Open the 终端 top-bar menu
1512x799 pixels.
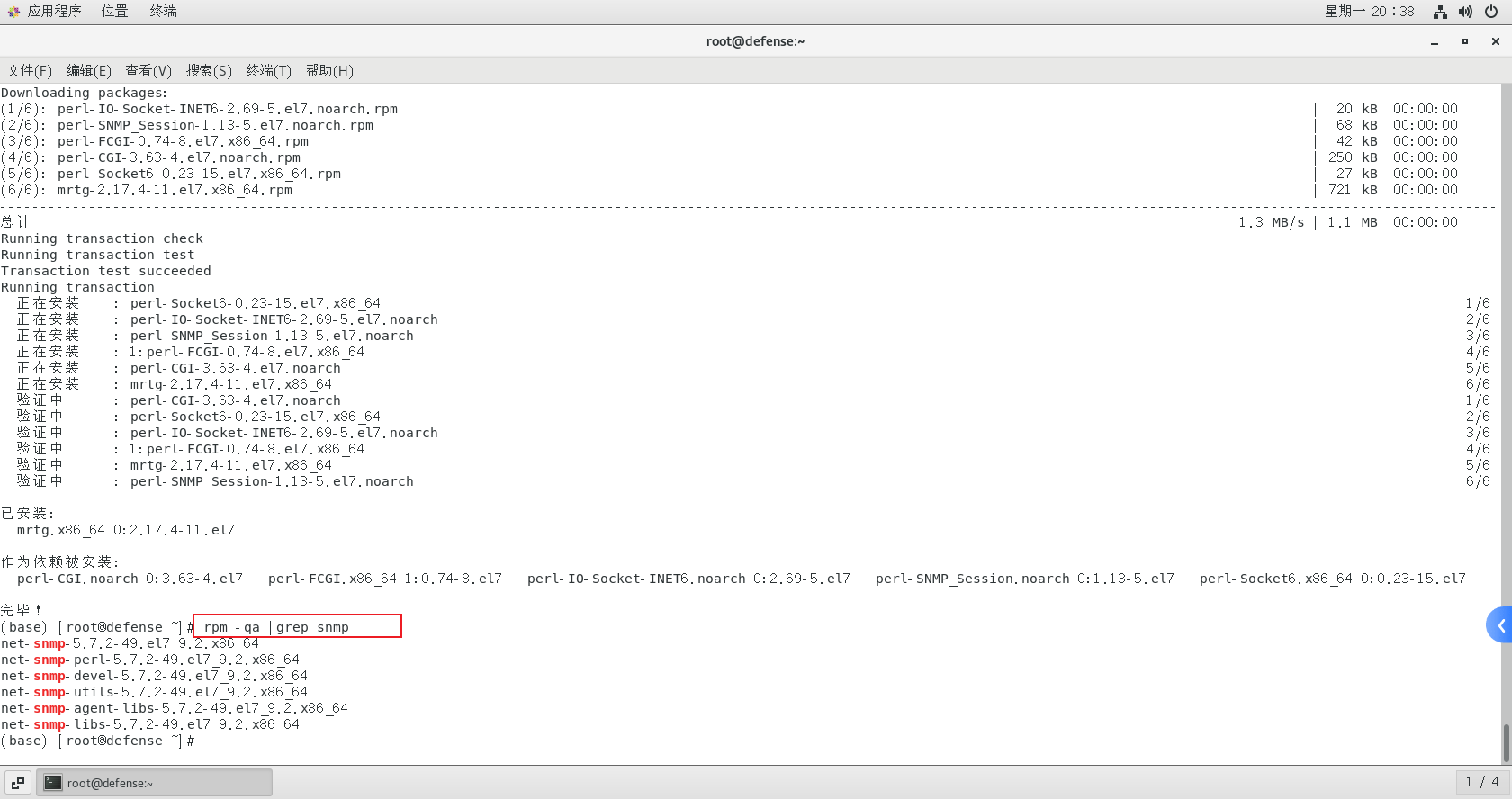click(163, 12)
